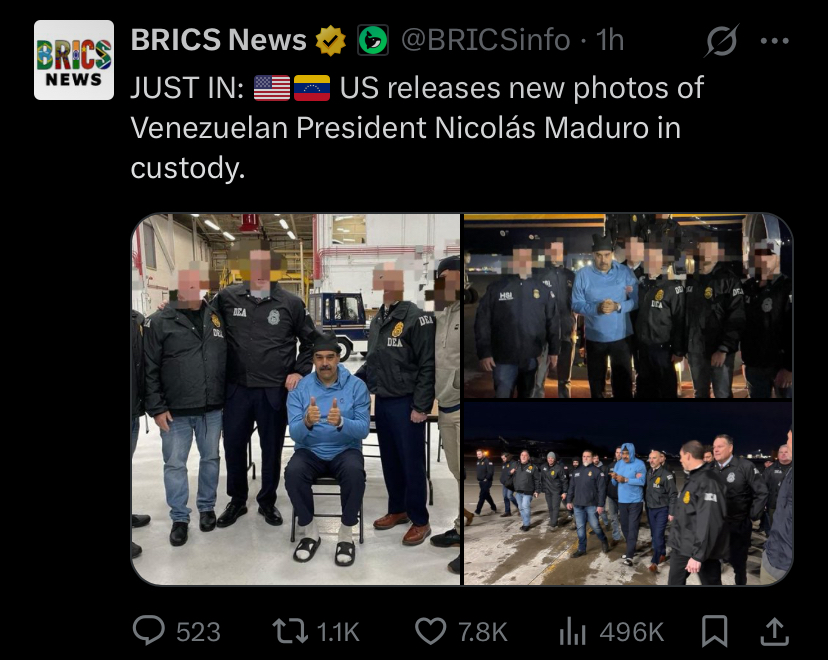This screenshot has height=660, width=828.
Task: Like the post with heart icon
Action: pos(431,631)
